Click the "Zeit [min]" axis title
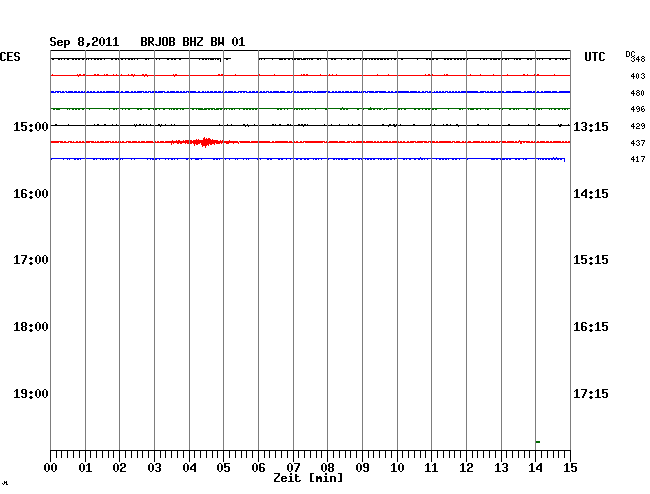 click(x=308, y=478)
